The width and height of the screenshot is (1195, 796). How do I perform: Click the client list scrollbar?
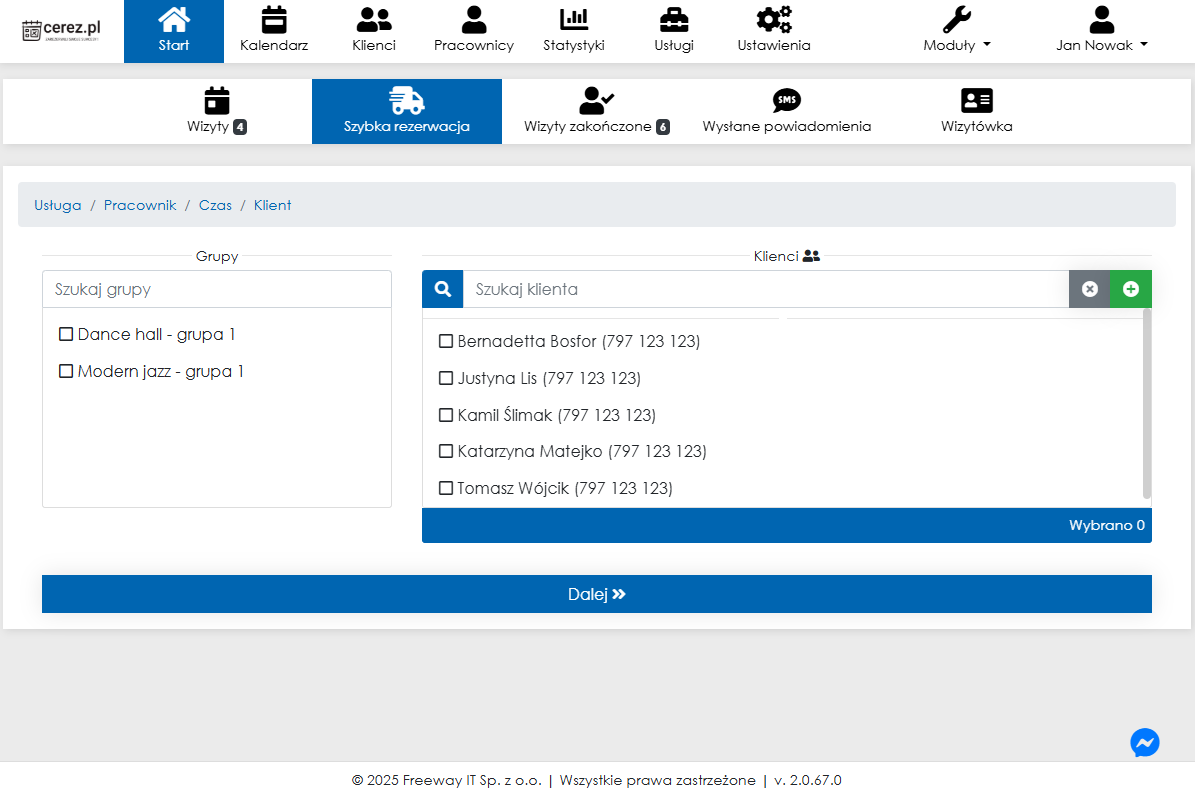click(1147, 400)
